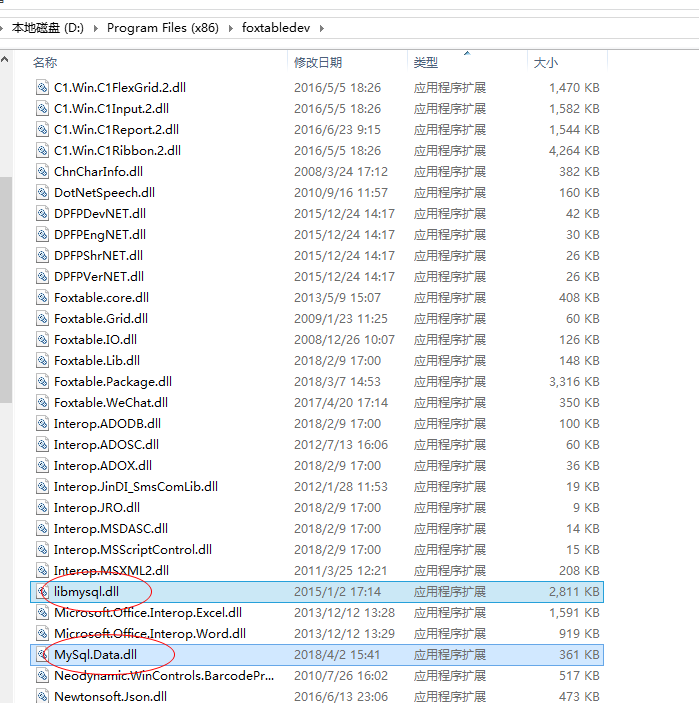Click the left pane vertical scrollbar thumb
The height and width of the screenshot is (703, 699).
[5, 290]
